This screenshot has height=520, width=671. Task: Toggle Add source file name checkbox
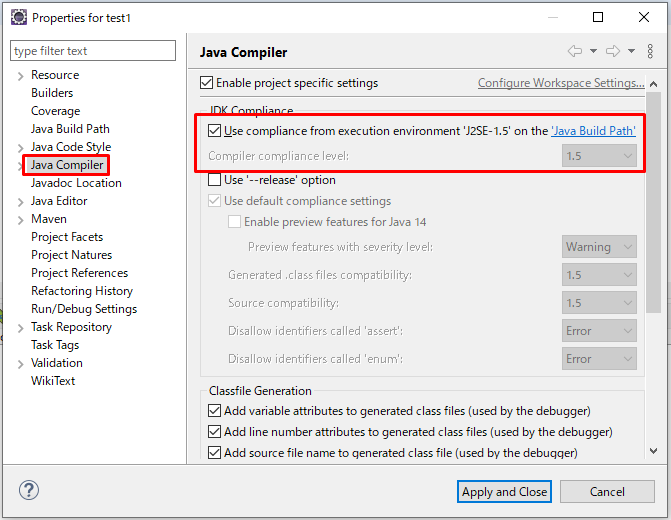(214, 452)
